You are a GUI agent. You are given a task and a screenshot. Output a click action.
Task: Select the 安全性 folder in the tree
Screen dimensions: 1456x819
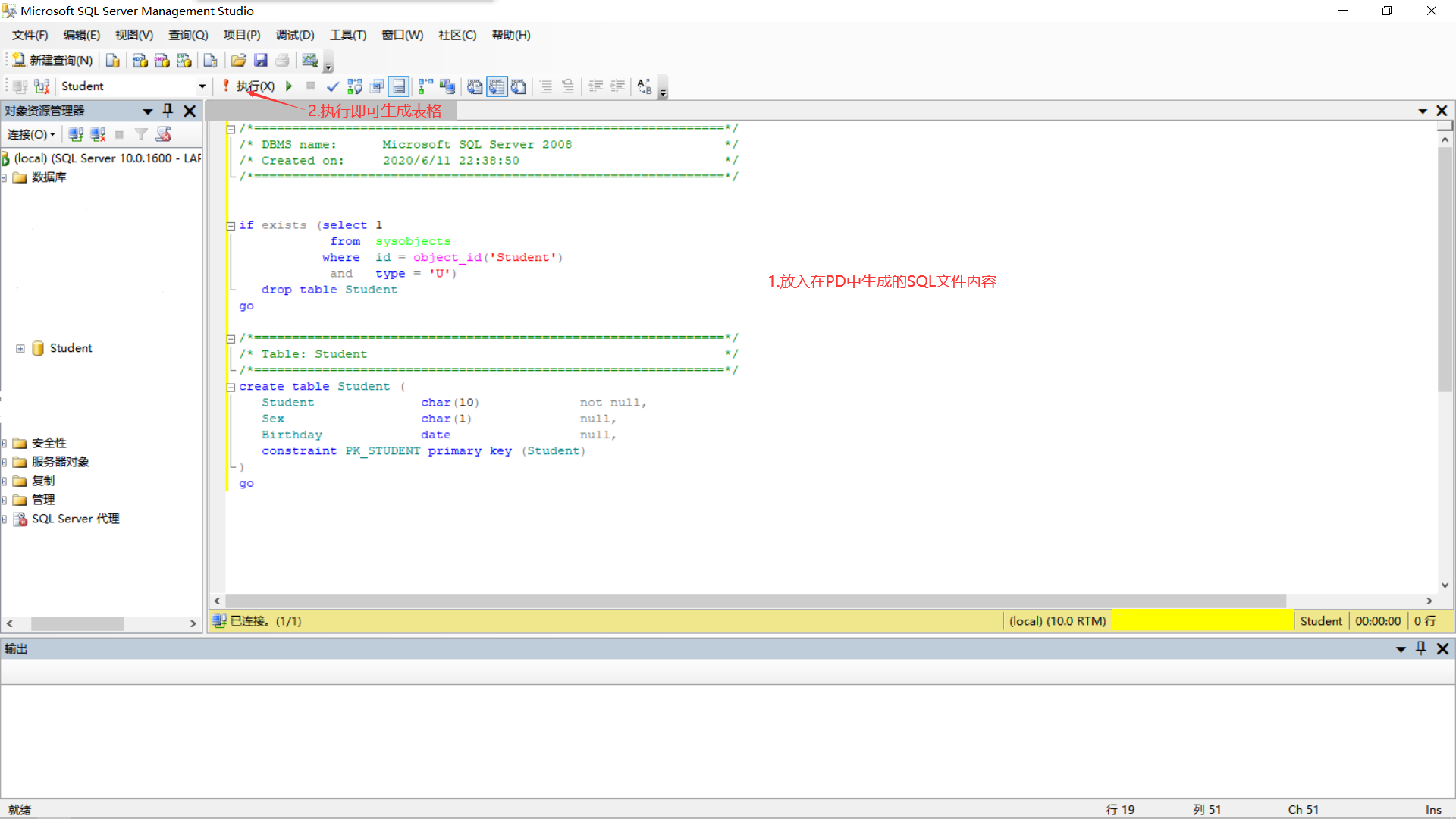click(x=49, y=443)
